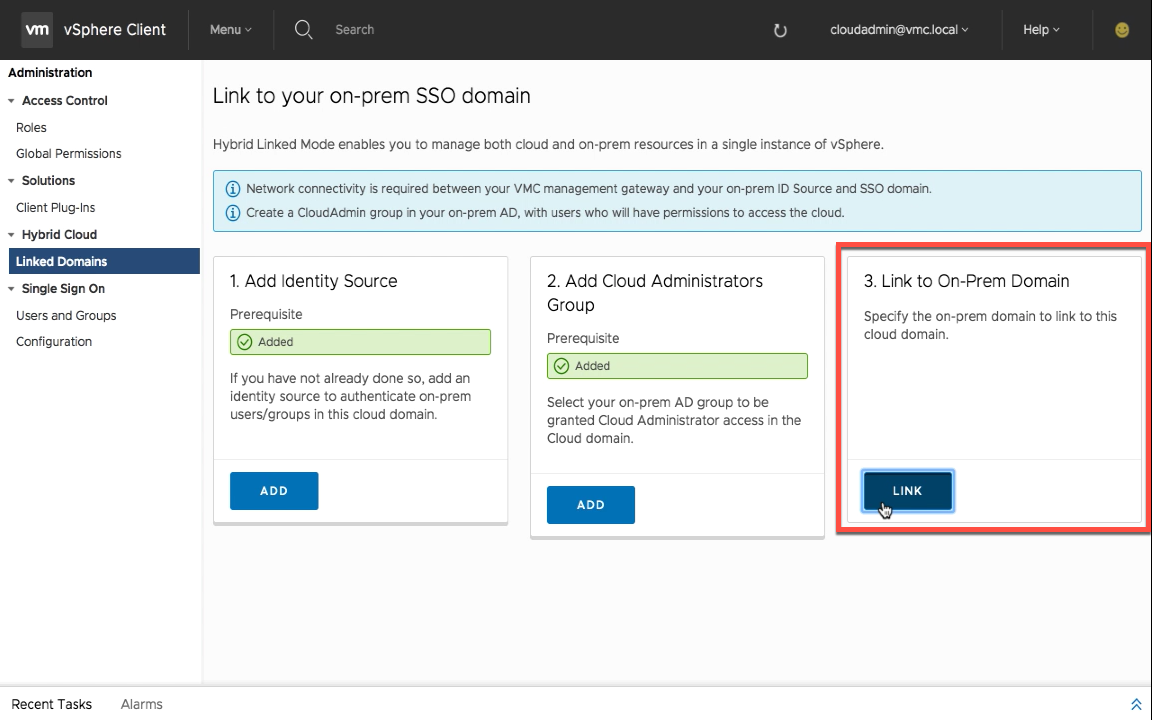Open the Menu dropdown
The width and height of the screenshot is (1152, 720).
[x=230, y=30]
